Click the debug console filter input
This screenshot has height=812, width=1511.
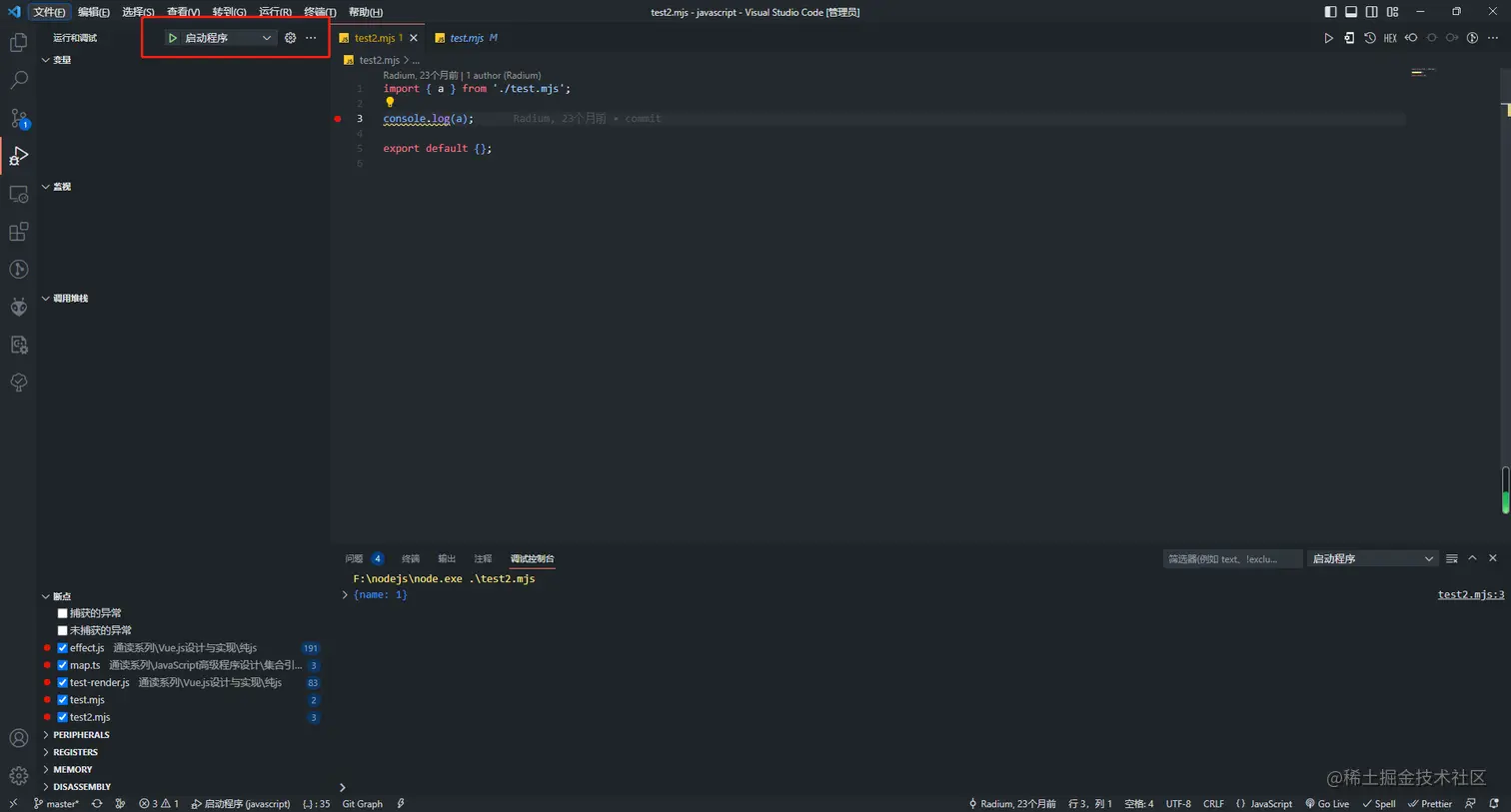click(1232, 558)
